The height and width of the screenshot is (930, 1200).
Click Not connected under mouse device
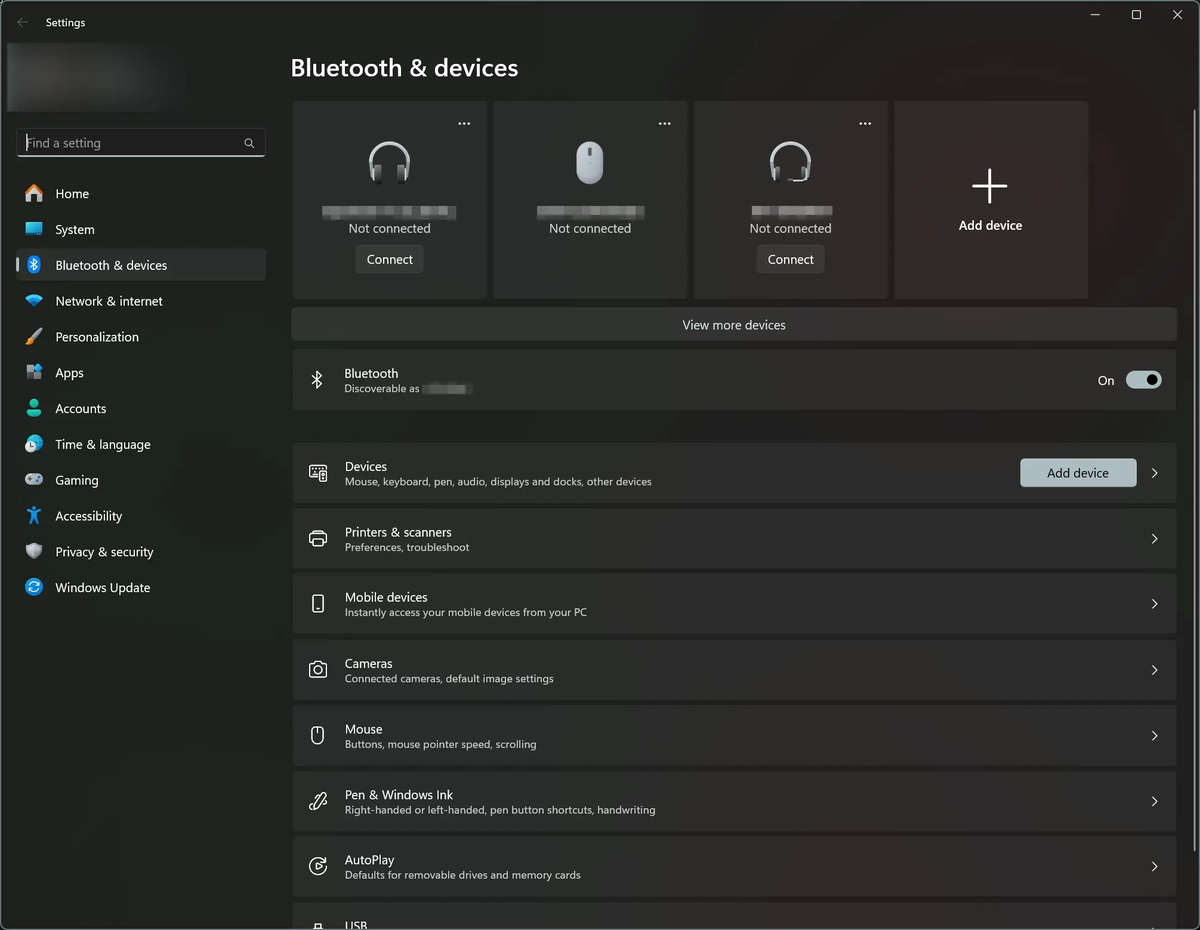(x=590, y=228)
